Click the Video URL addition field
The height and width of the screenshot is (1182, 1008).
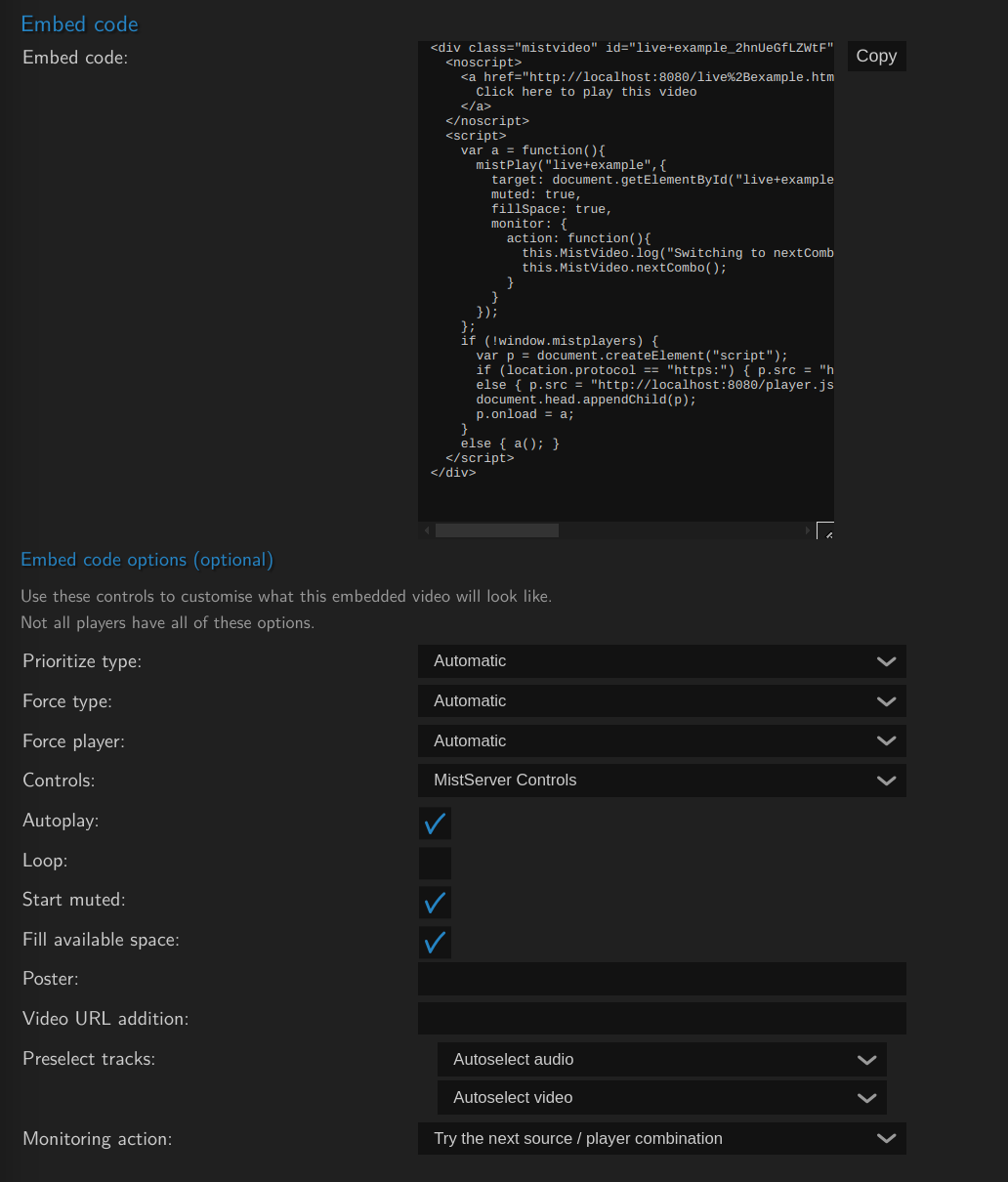point(661,1018)
